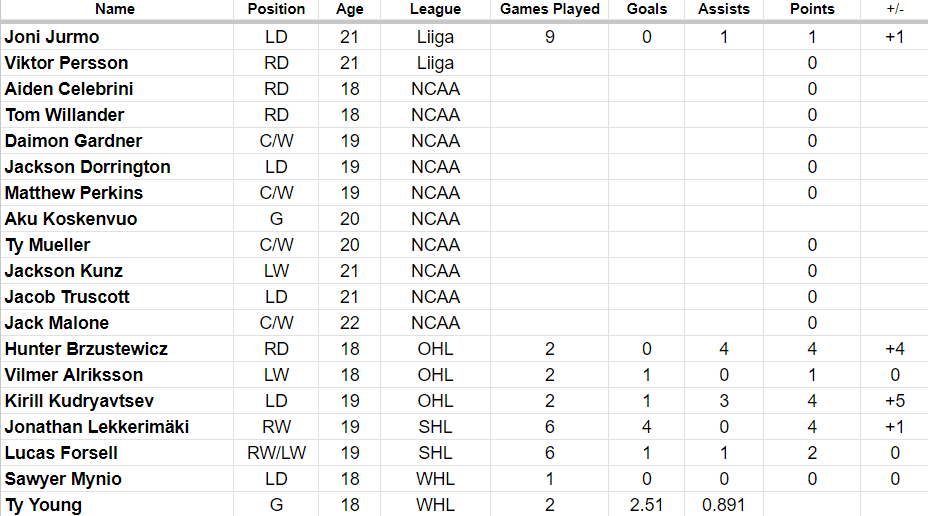Click Lucas Forsell's RW/LW position cell
The image size is (928, 516).
[276, 453]
